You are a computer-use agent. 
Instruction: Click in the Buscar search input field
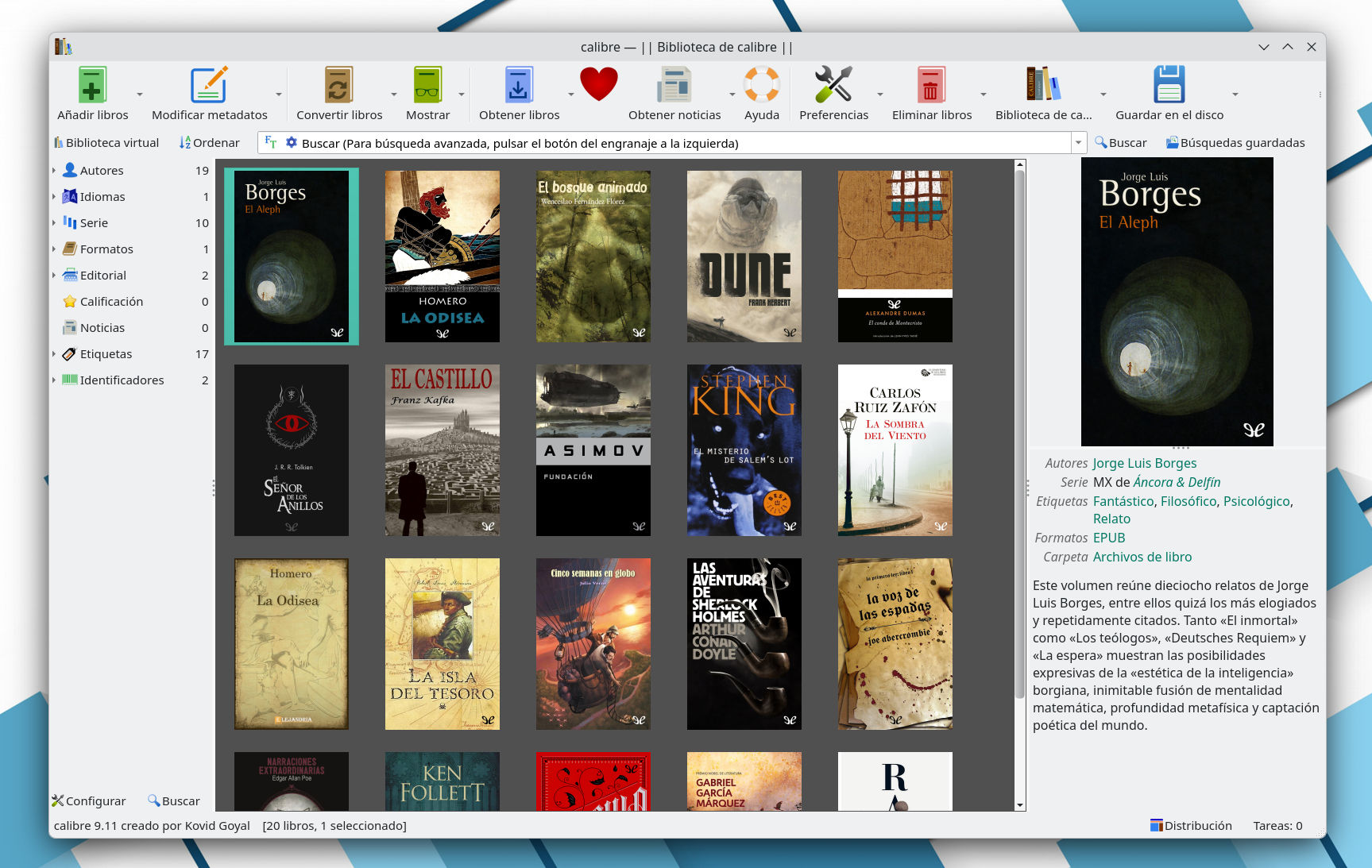[683, 143]
